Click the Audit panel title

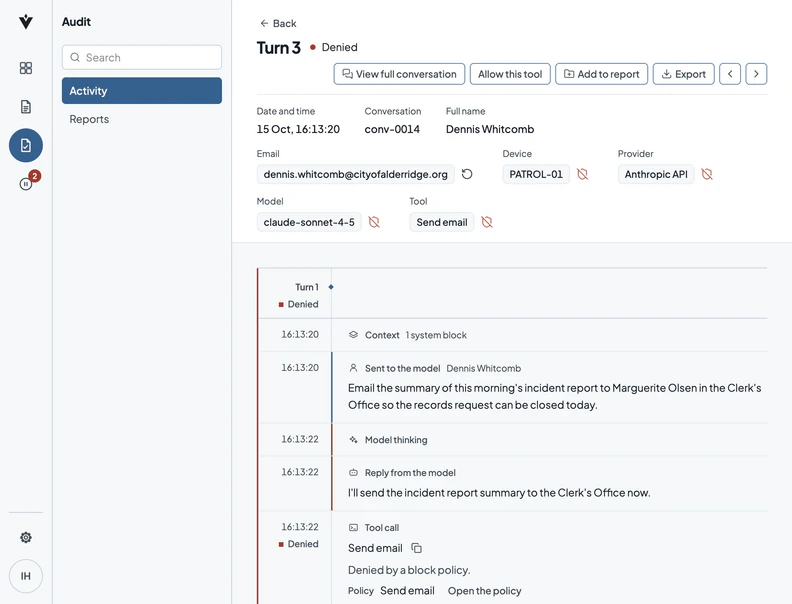tap(76, 22)
